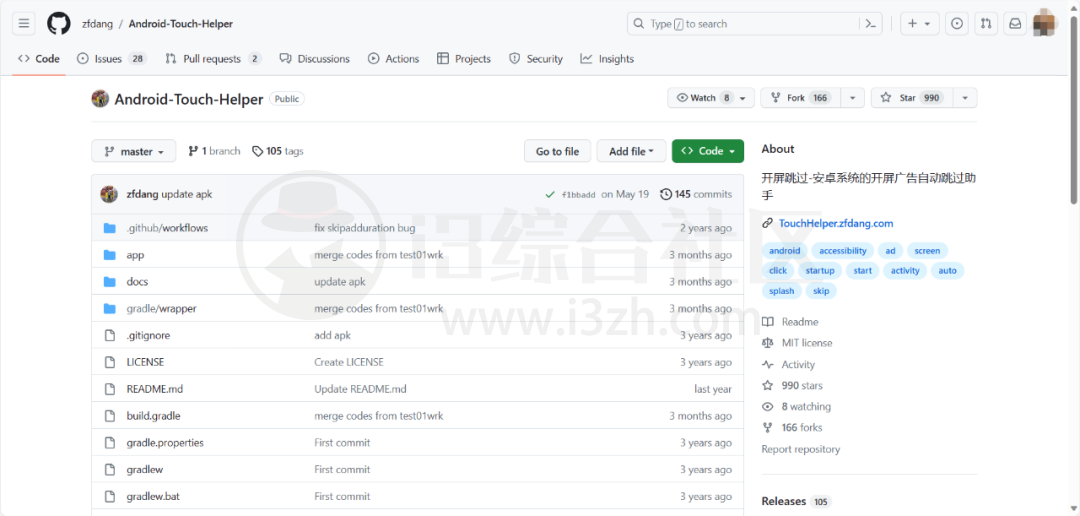Open the Pull requests tab
1080x516 pixels.
pyautogui.click(x=214, y=59)
